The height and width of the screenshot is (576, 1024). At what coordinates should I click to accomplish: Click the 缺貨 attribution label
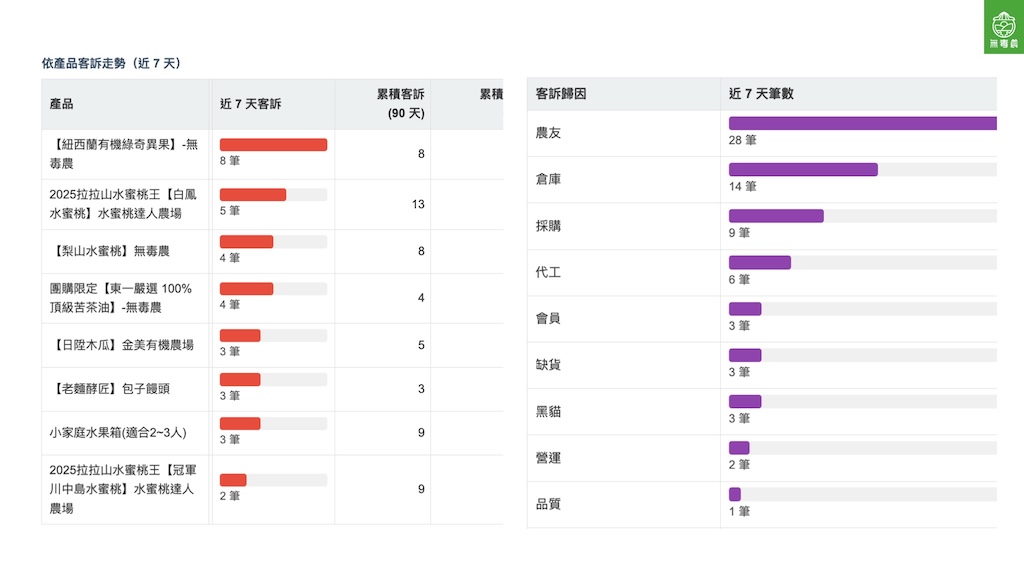click(x=548, y=365)
